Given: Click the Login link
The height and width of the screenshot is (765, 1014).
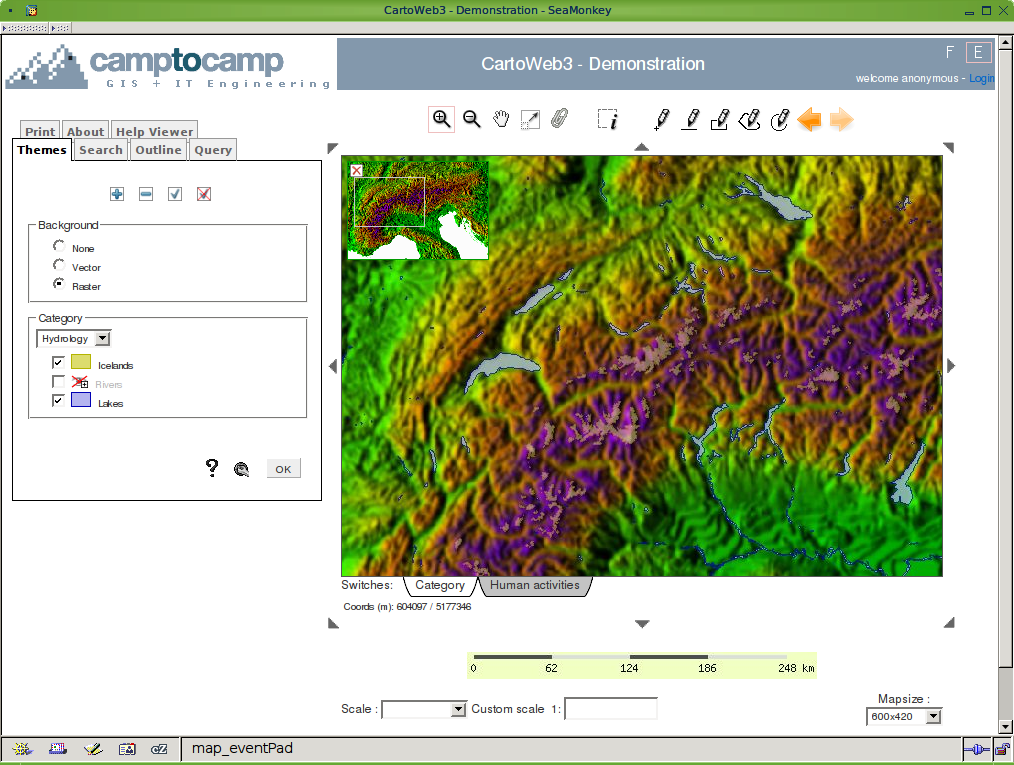Looking at the screenshot, I should point(981,78).
